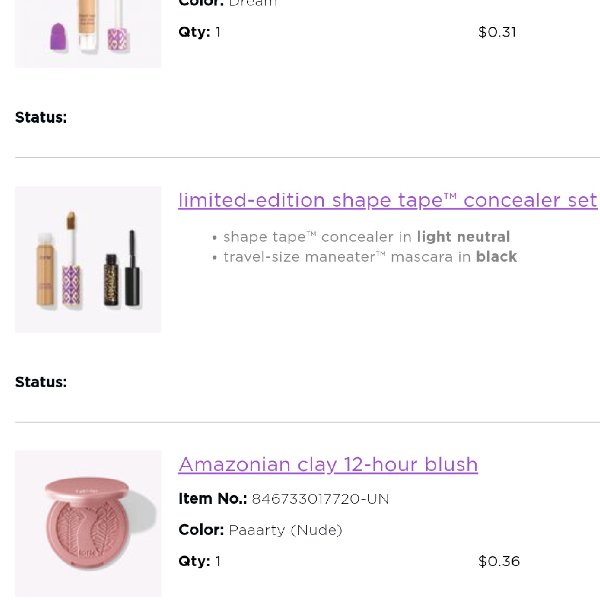Click the bold "light neutral" shade text
The image size is (600, 600).
coord(463,237)
